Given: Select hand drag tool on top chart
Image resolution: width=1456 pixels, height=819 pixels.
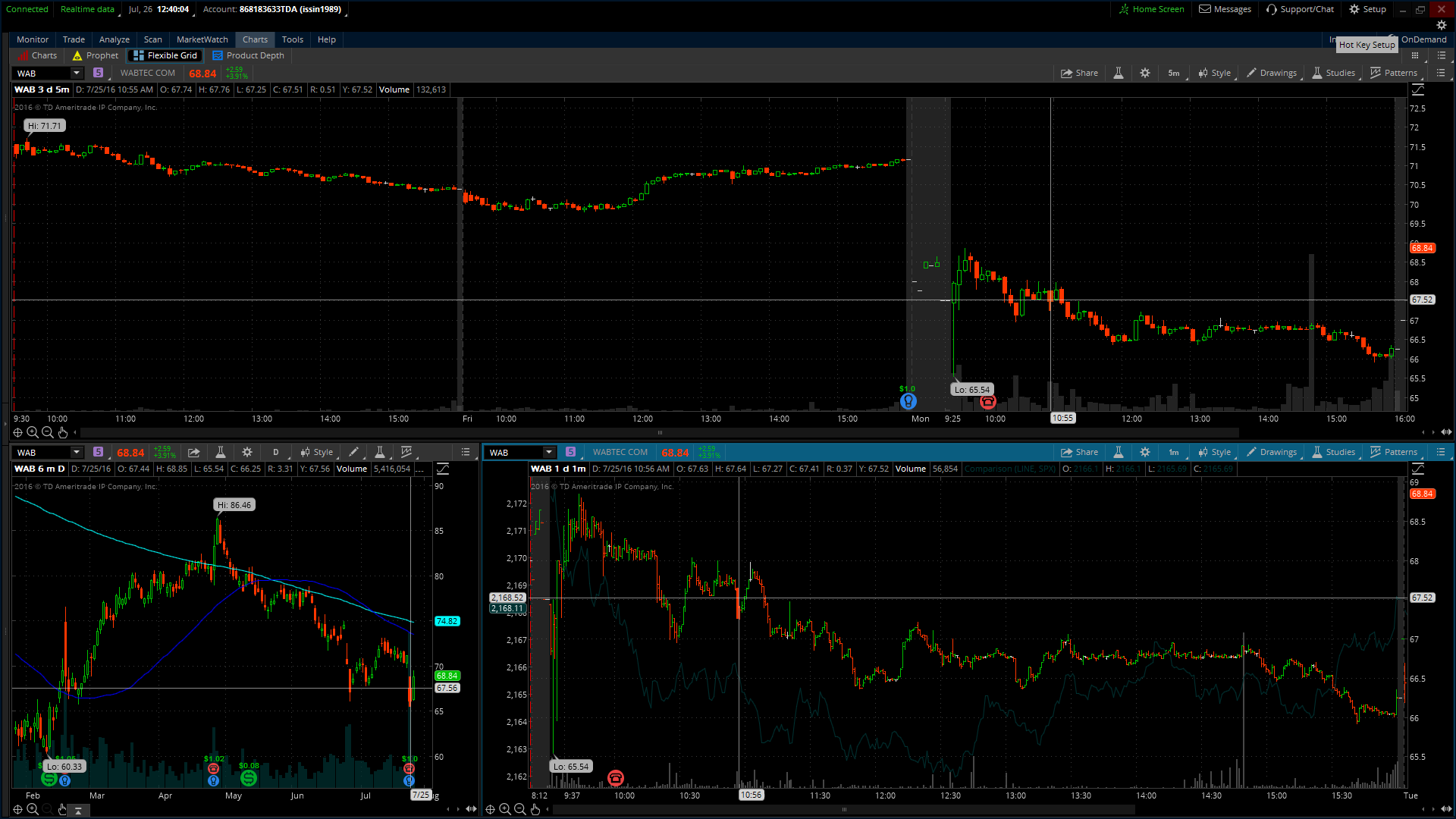Looking at the screenshot, I should (x=63, y=432).
